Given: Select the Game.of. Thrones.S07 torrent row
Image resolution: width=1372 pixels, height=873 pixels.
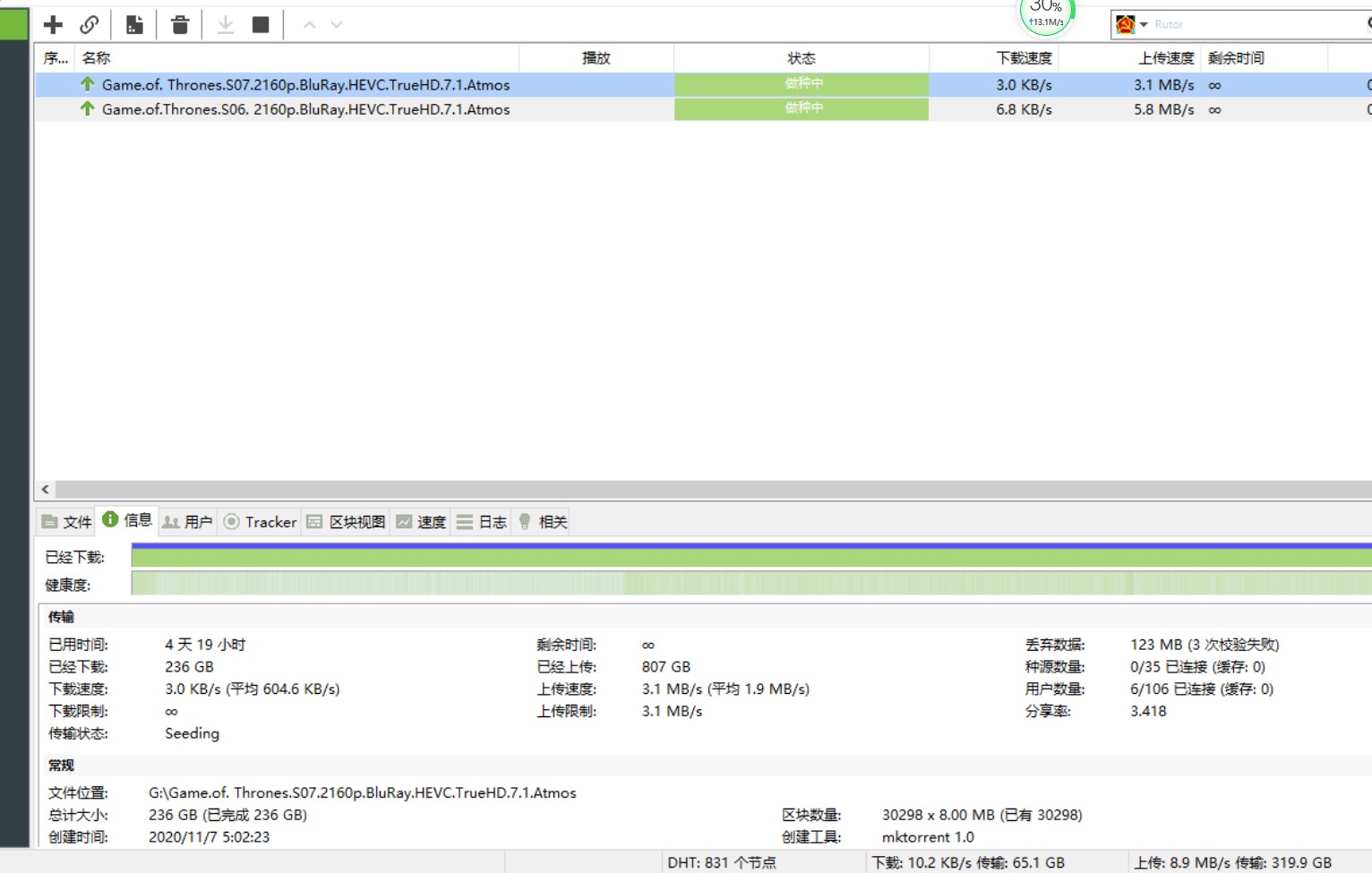Looking at the screenshot, I should point(305,85).
